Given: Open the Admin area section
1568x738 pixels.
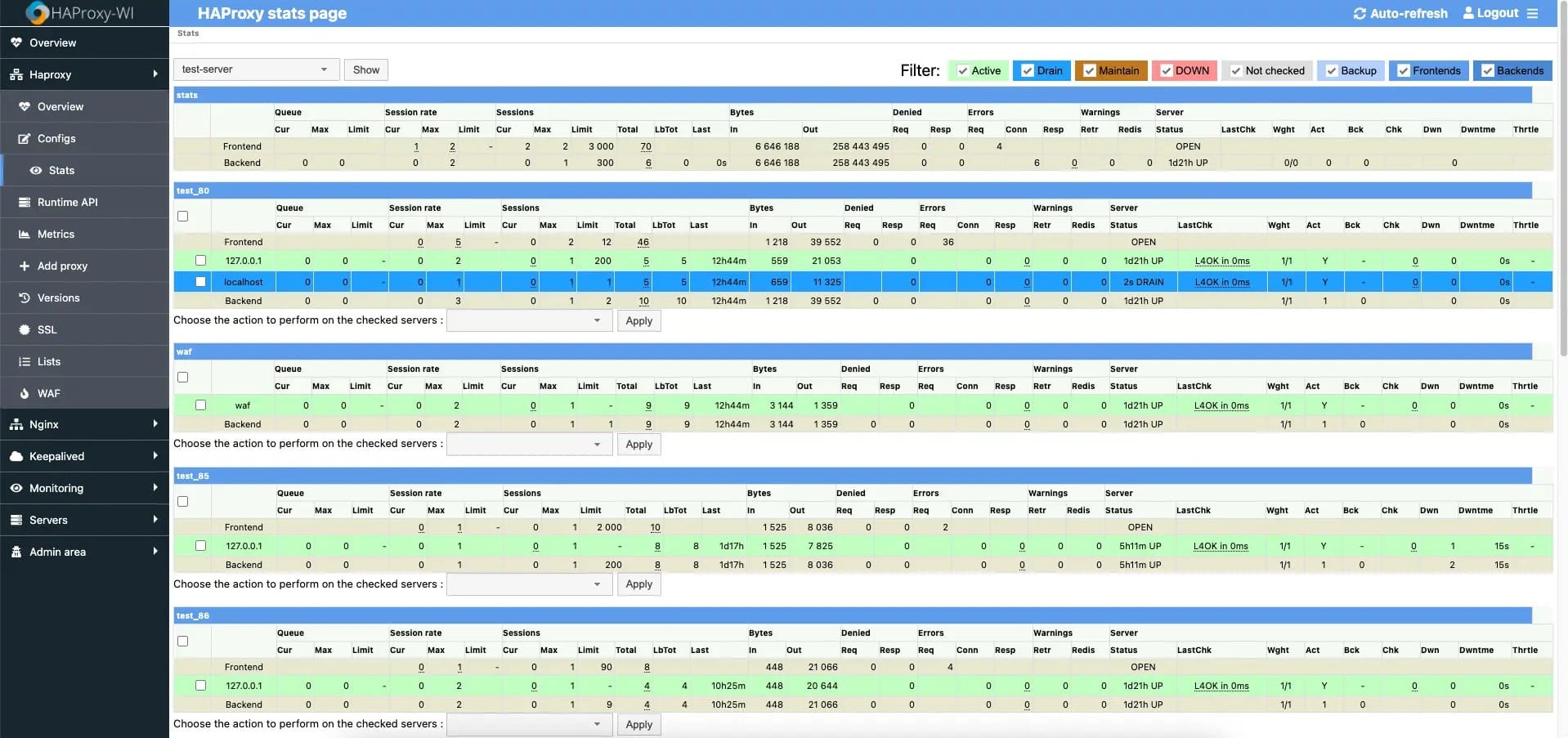Looking at the screenshot, I should pyautogui.click(x=60, y=552).
